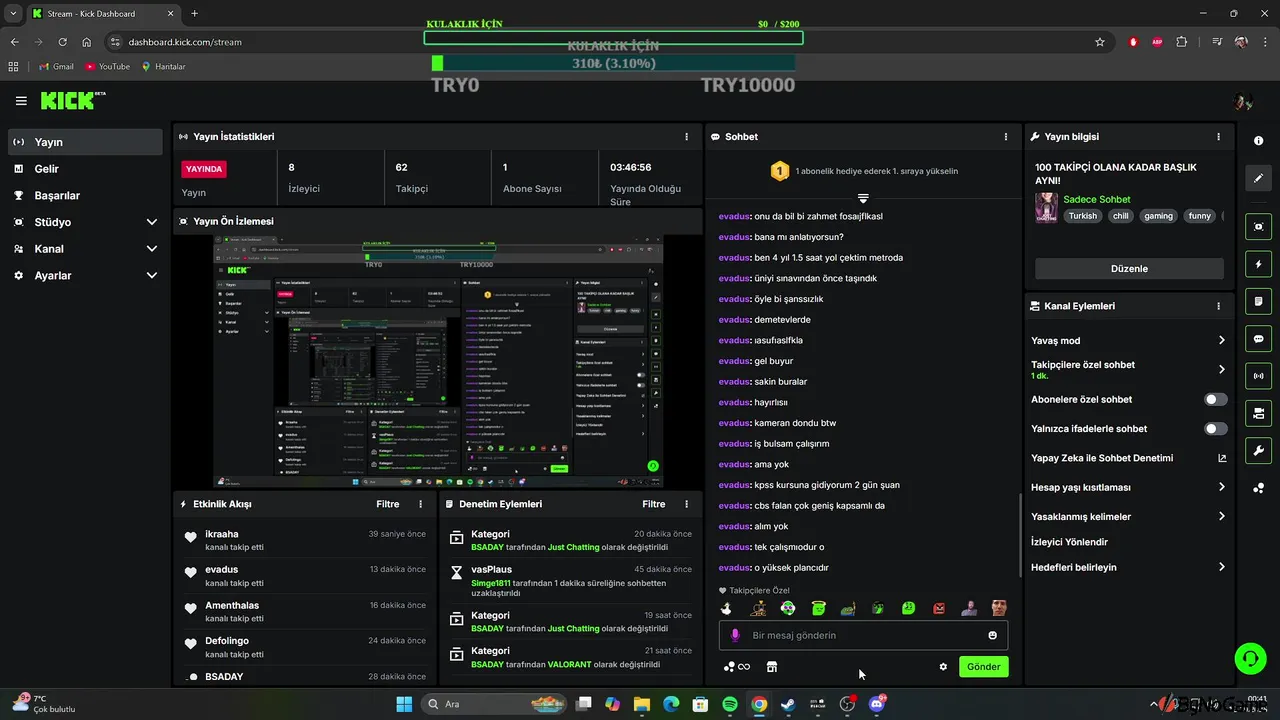Open Spotify from the taskbar
This screenshot has width=1280, height=720.
point(730,704)
